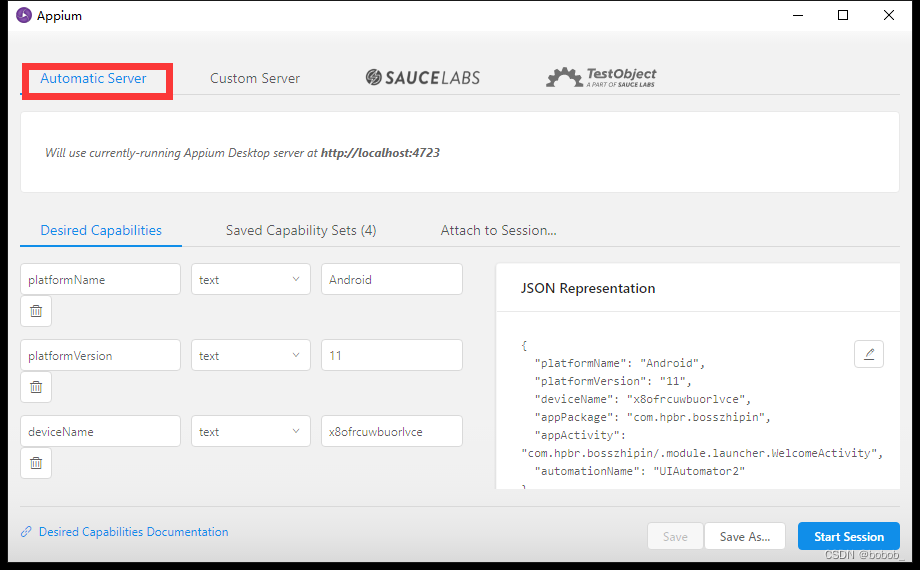
Task: Select the WelcomeActivity line in JSON
Action: click(x=702, y=453)
